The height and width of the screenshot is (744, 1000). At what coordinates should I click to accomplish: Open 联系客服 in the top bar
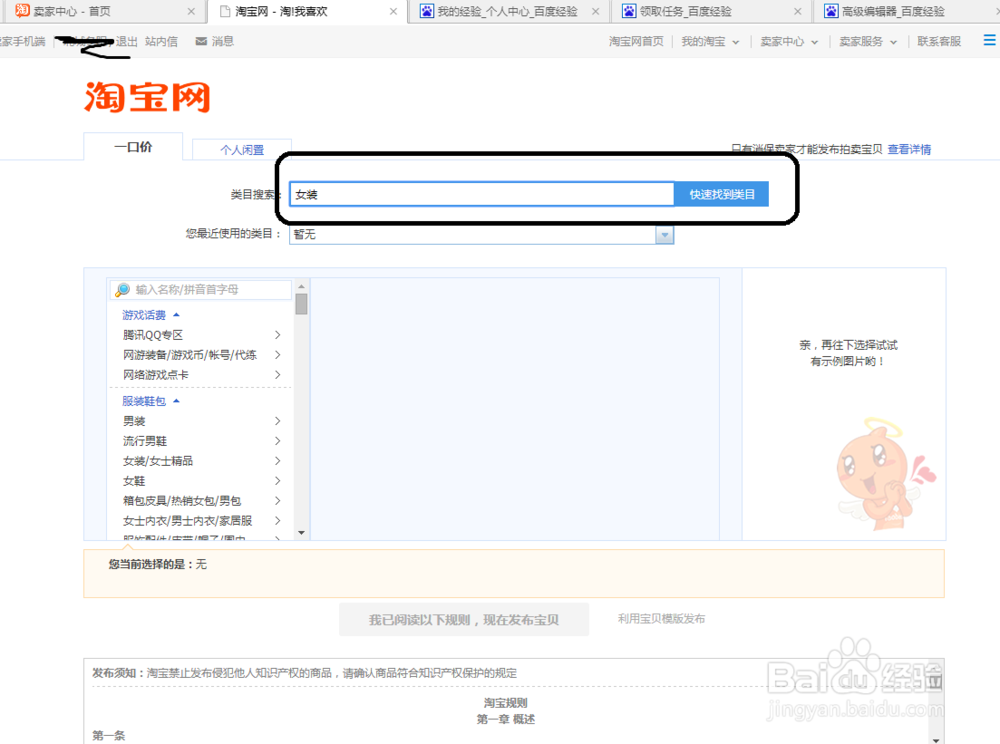point(939,41)
